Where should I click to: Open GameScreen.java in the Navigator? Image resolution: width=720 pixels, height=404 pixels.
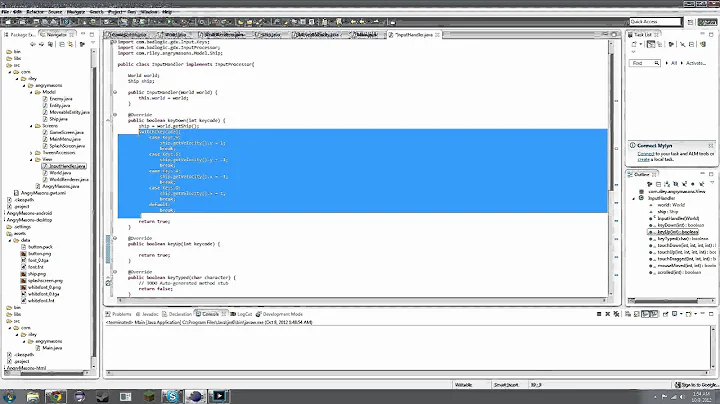(63, 132)
